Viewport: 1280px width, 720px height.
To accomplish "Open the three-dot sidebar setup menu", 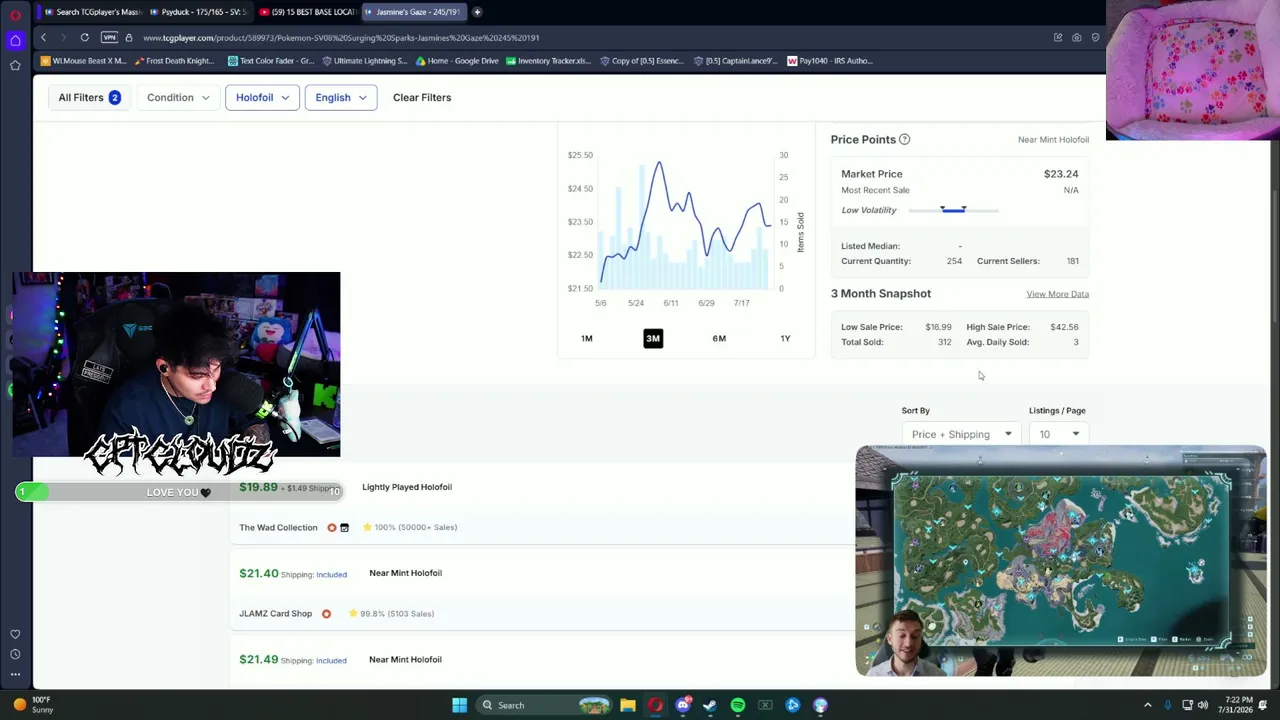I will click(x=15, y=674).
